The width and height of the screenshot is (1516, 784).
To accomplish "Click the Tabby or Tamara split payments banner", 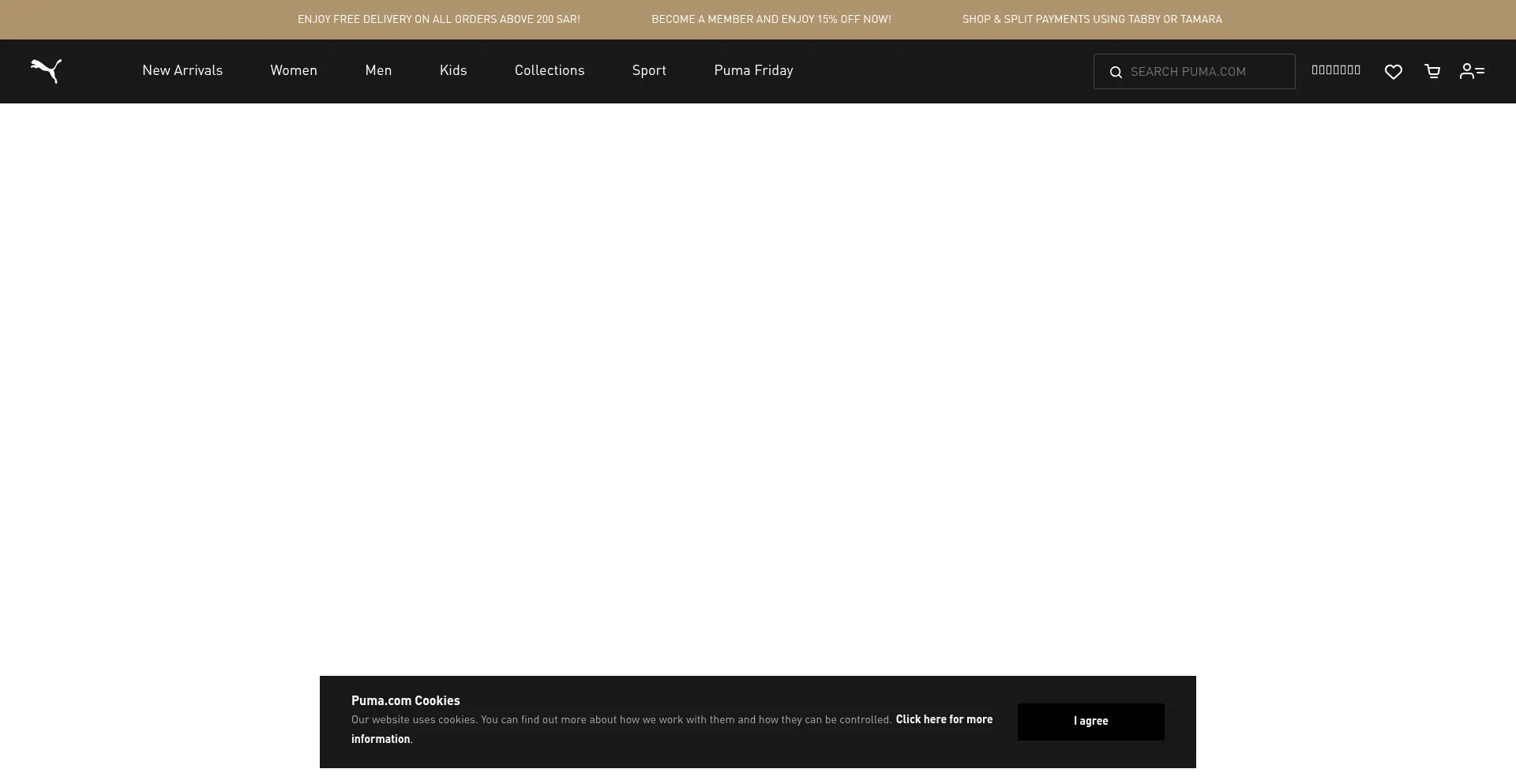I will (1092, 20).
